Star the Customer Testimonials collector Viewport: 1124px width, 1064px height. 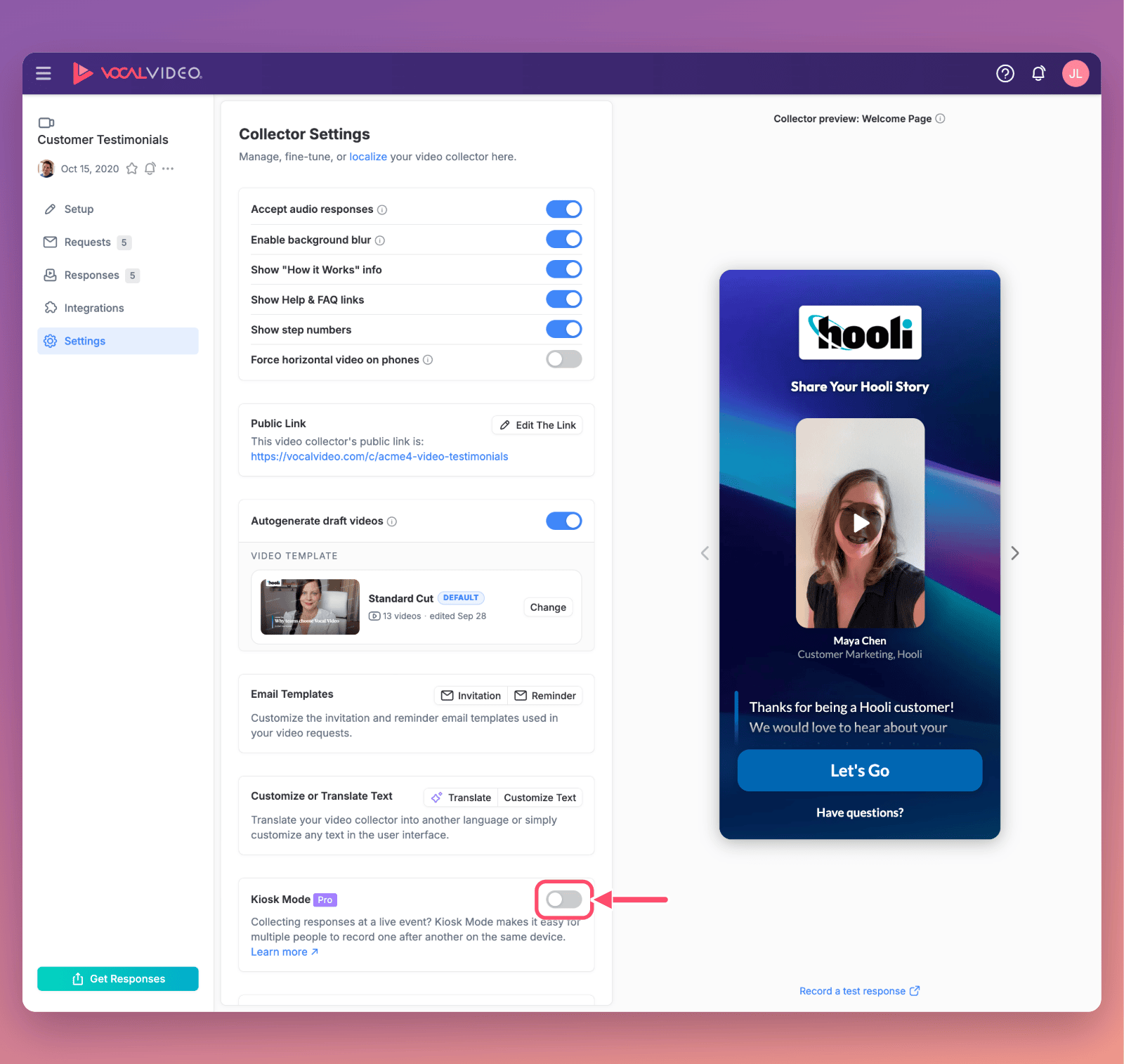click(x=132, y=169)
